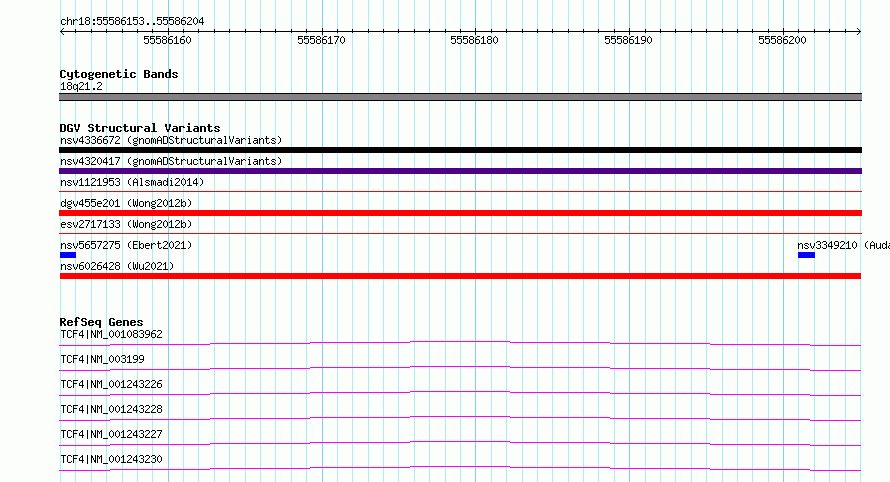Click nsv1121953 (Alsmadi2014) label

132,182
